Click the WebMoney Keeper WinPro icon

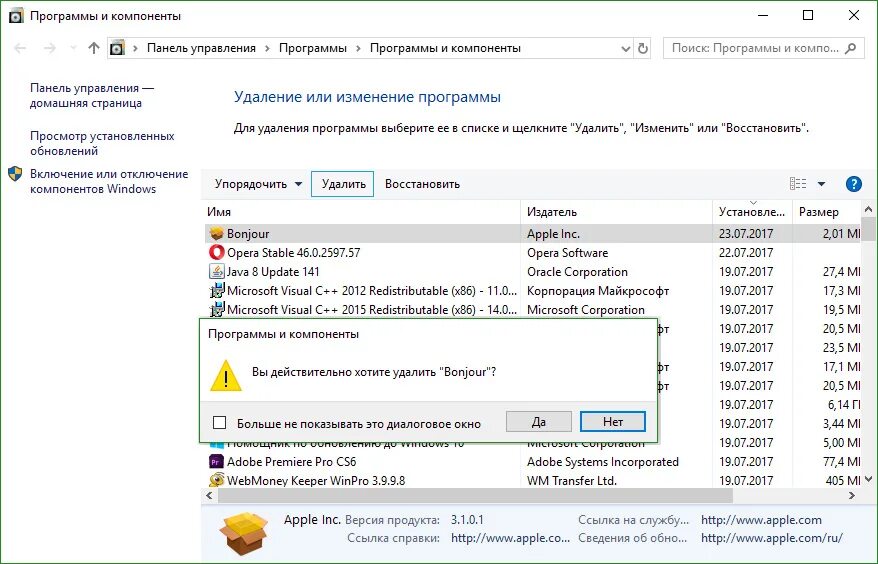(x=217, y=481)
